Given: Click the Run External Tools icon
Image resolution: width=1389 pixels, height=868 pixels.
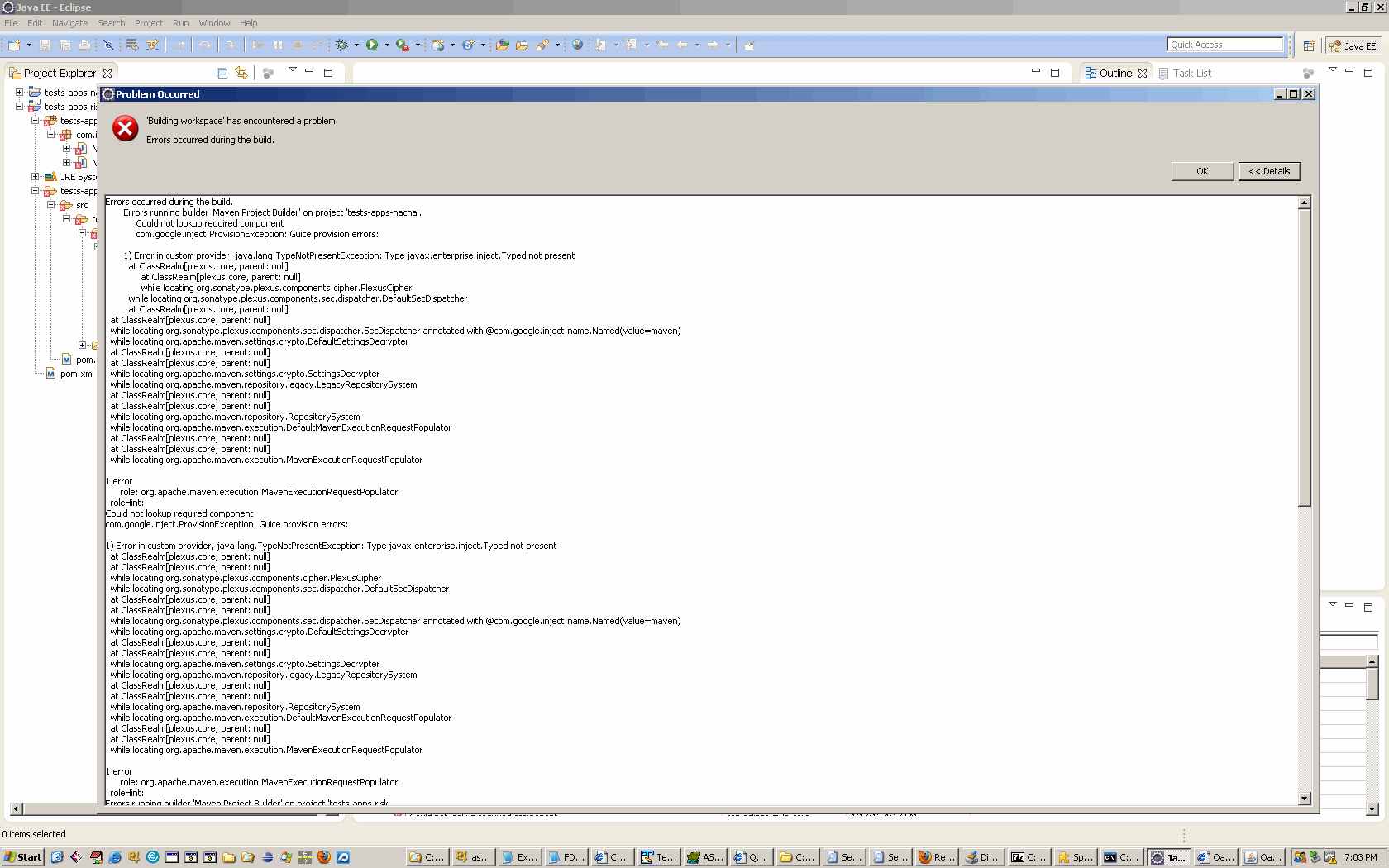Looking at the screenshot, I should (403, 45).
